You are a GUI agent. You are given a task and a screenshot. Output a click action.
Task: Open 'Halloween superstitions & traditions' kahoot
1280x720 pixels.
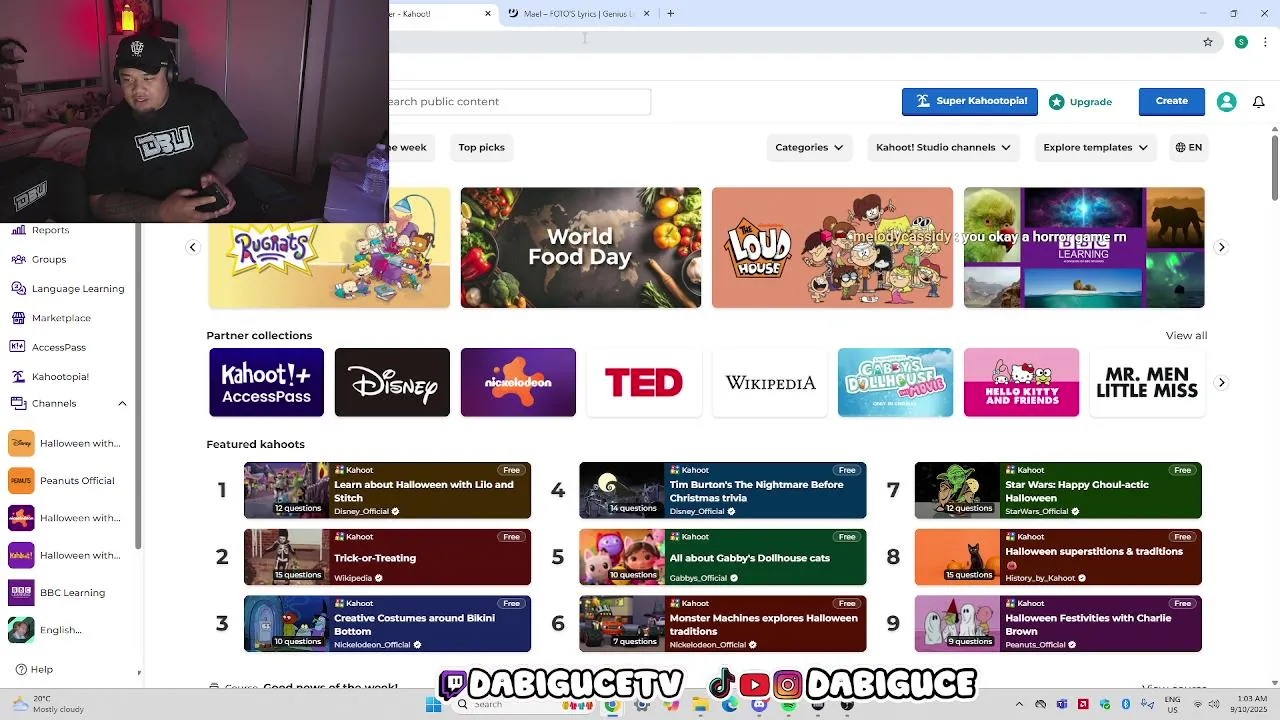[1058, 557]
